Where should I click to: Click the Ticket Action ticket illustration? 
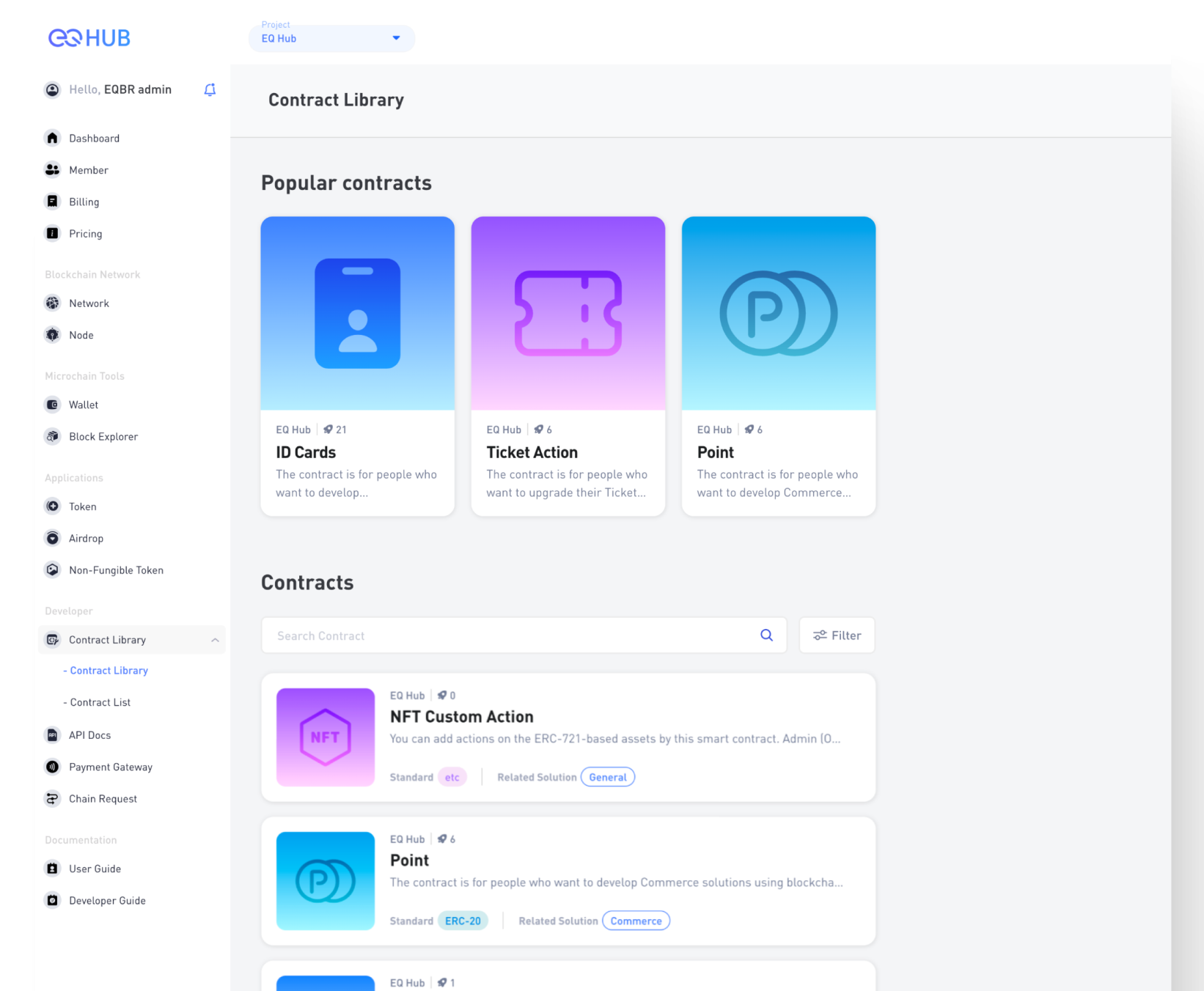568,313
